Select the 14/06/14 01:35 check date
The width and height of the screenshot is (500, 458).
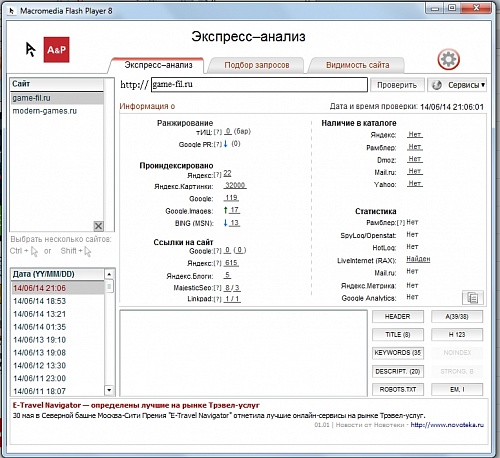(x=58, y=327)
